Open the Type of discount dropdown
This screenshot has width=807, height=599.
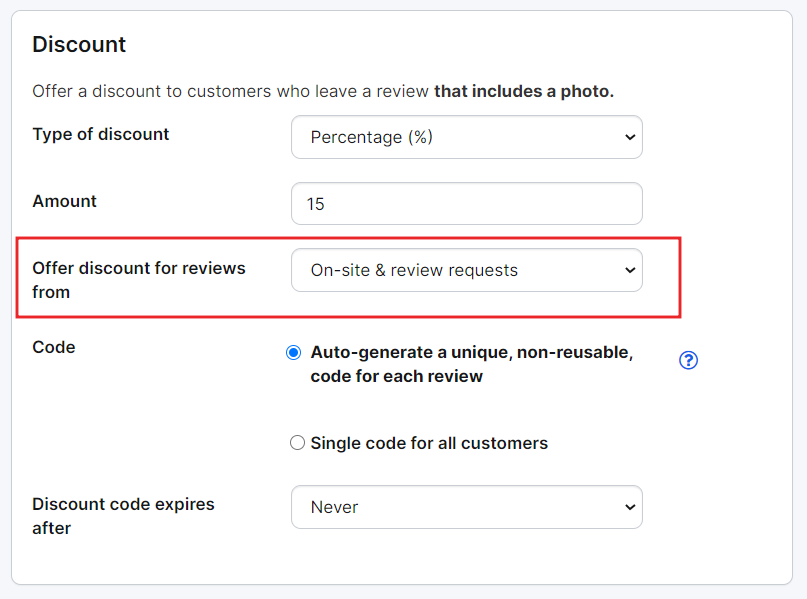(466, 137)
